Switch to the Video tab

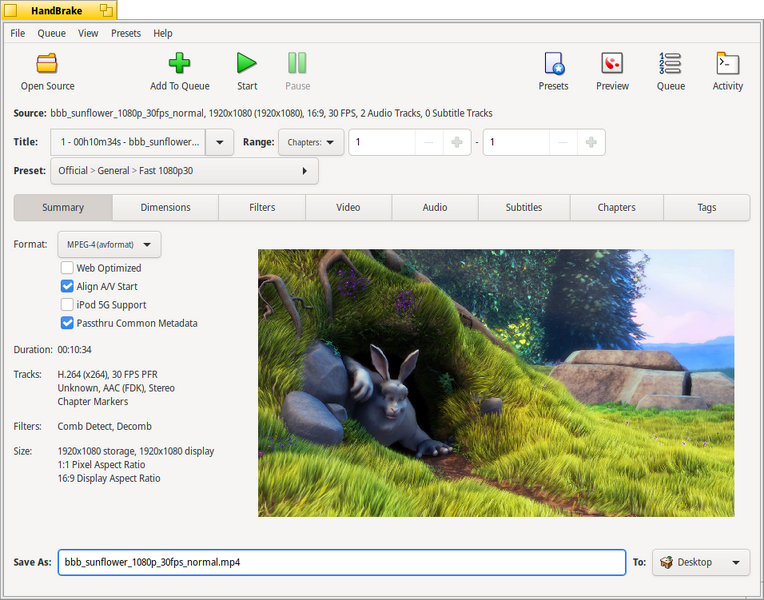pos(348,207)
